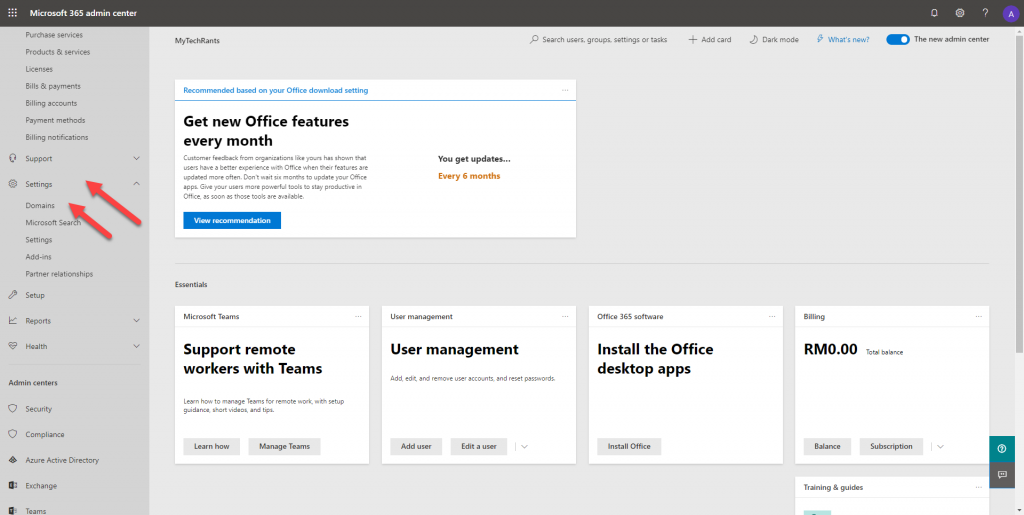Expand the Support section chevron
The image size is (1024, 515).
(136, 159)
